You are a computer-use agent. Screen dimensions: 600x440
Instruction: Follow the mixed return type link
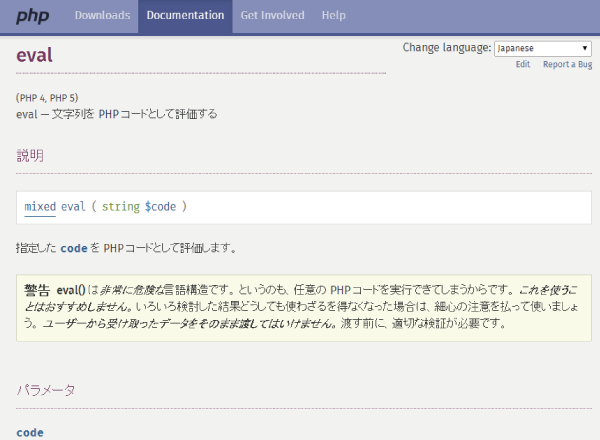(x=40, y=207)
